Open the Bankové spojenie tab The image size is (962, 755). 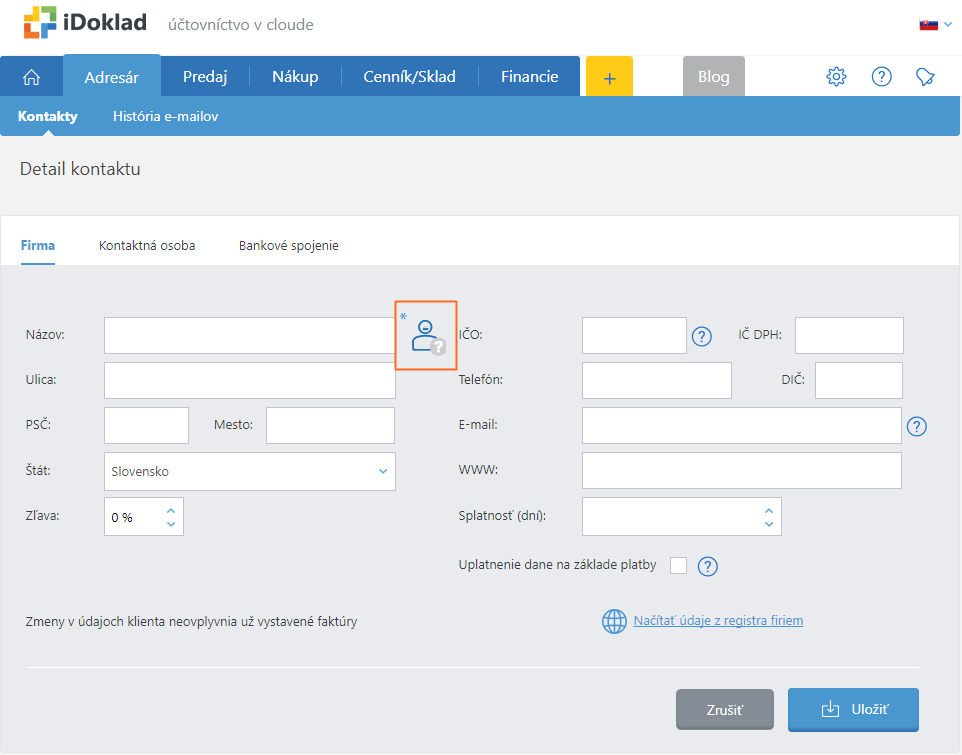288,246
